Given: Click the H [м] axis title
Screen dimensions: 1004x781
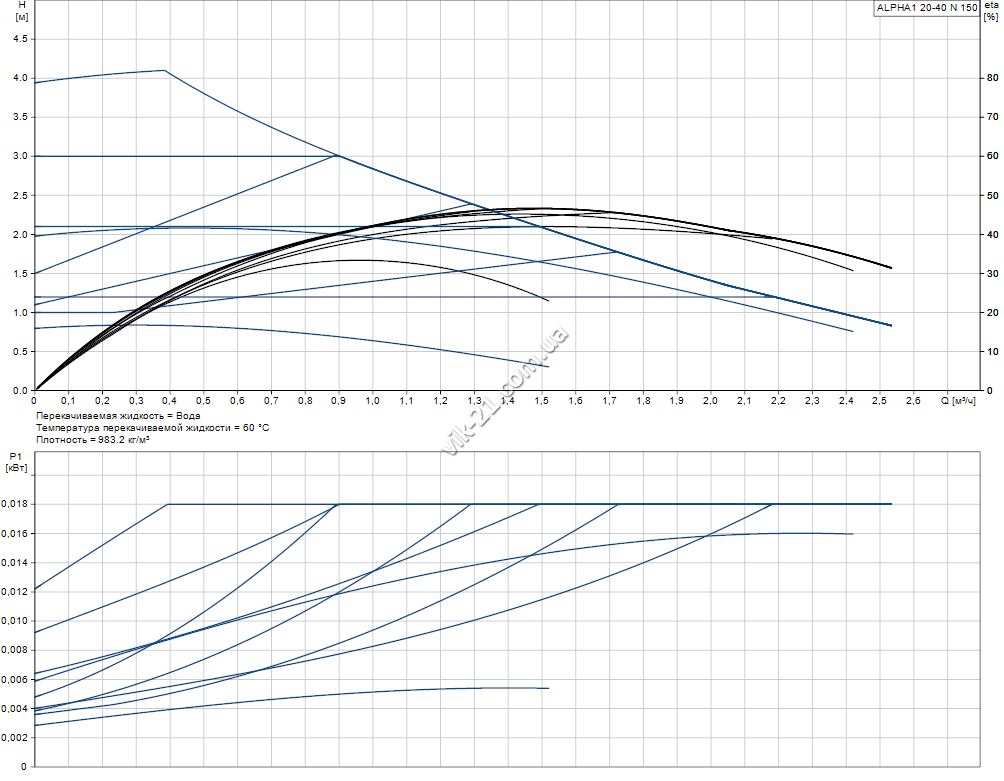Looking at the screenshot, I should pos(22,11).
